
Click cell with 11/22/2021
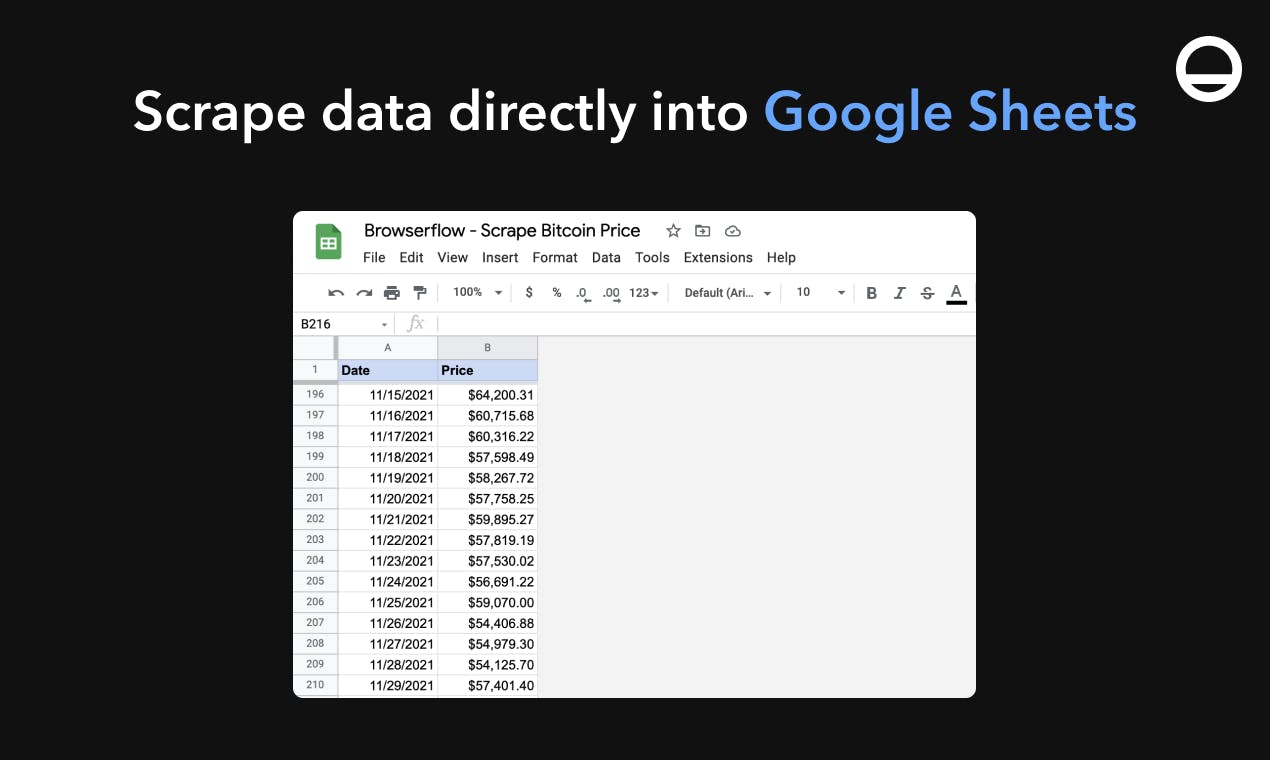click(x=388, y=540)
